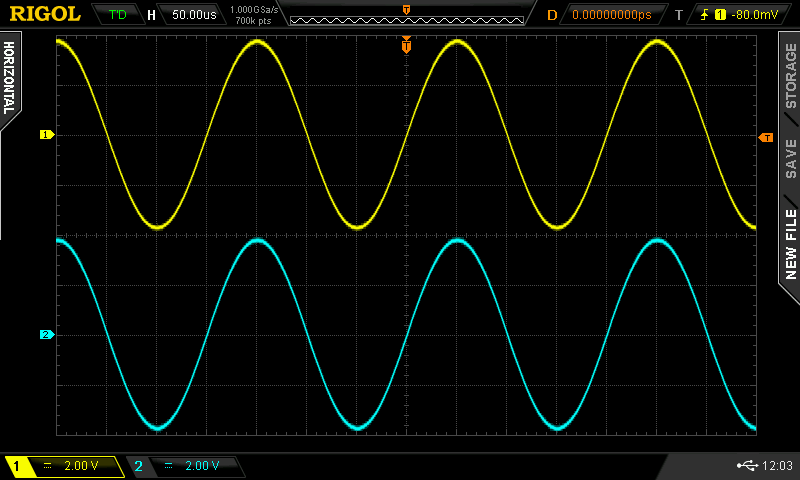800x480 pixels.
Task: Click the USB connection icon
Action: tap(747, 465)
